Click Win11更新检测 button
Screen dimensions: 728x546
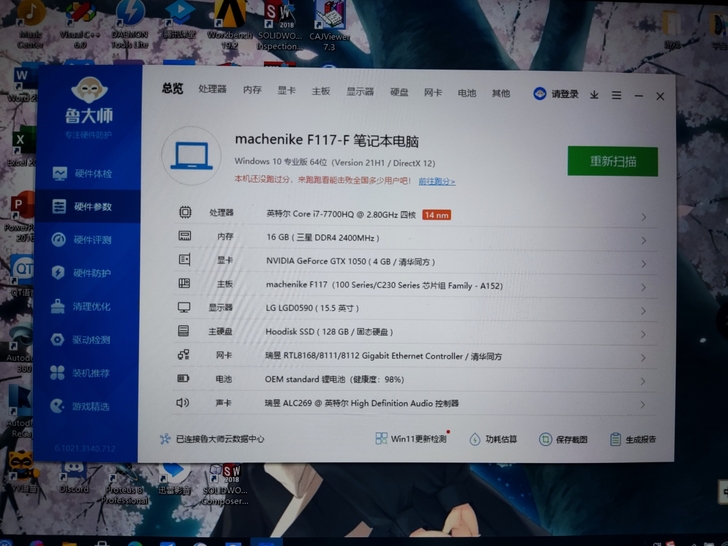coord(411,438)
